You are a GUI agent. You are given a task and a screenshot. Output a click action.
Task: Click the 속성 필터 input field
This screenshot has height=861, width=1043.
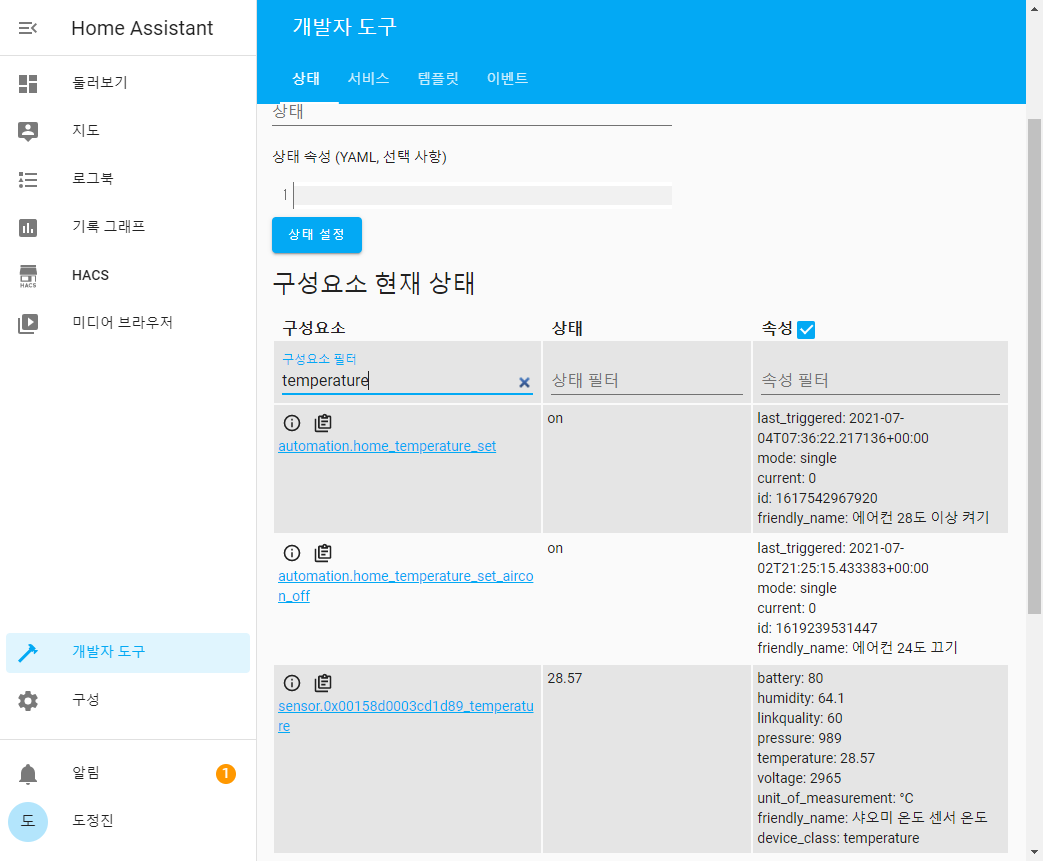tap(880, 381)
